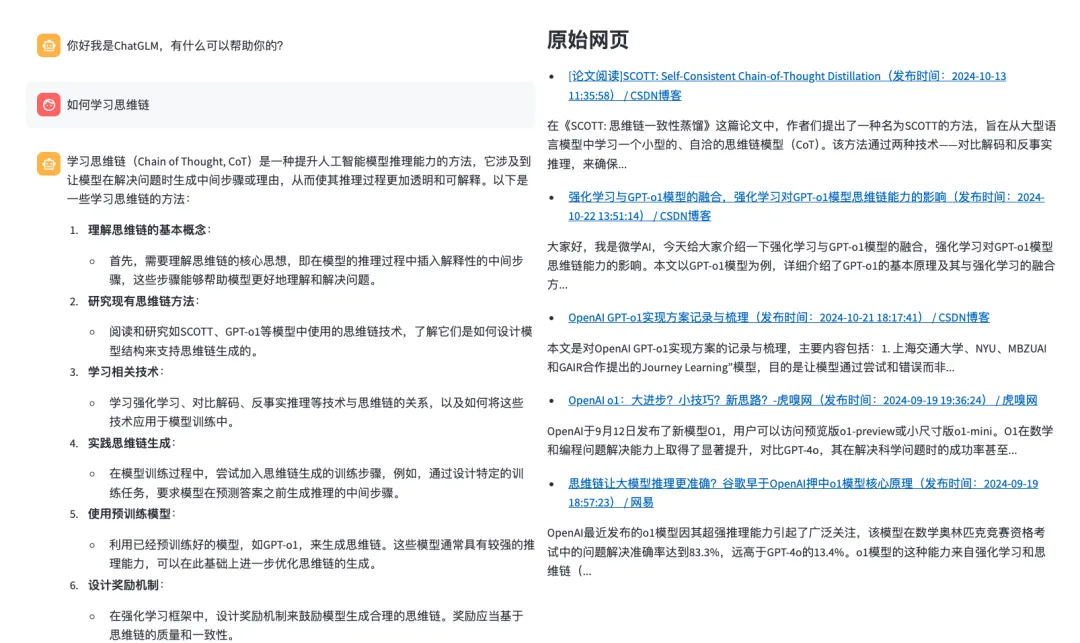Select the heading 研究现有思维链方法
Image resolution: width=1080 pixels, height=643 pixels.
click(143, 301)
